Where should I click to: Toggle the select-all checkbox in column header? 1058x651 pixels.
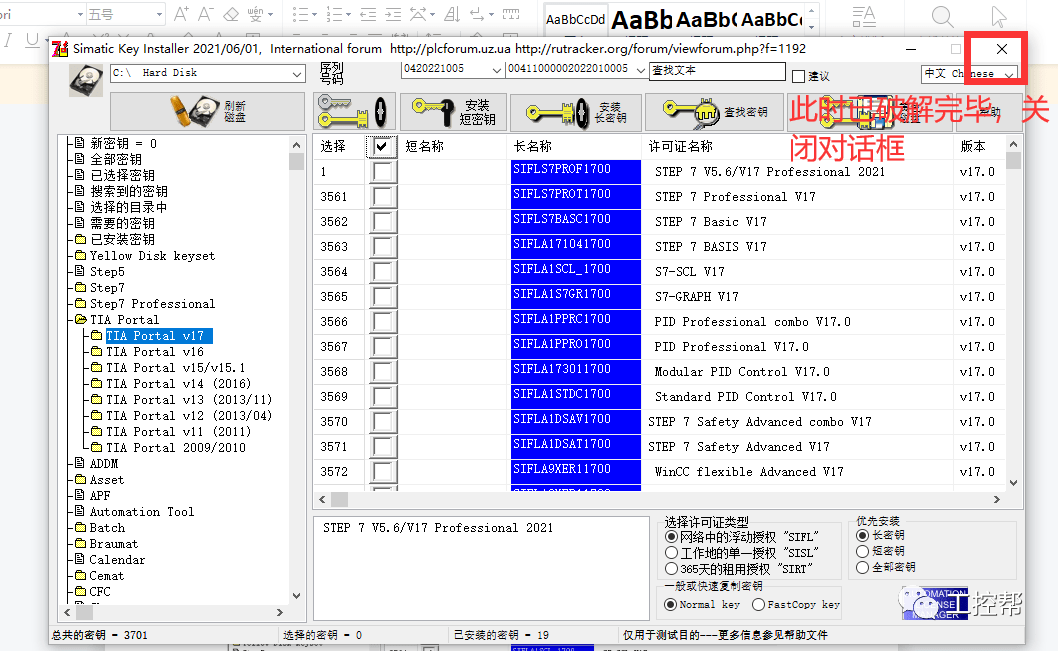pos(382,146)
